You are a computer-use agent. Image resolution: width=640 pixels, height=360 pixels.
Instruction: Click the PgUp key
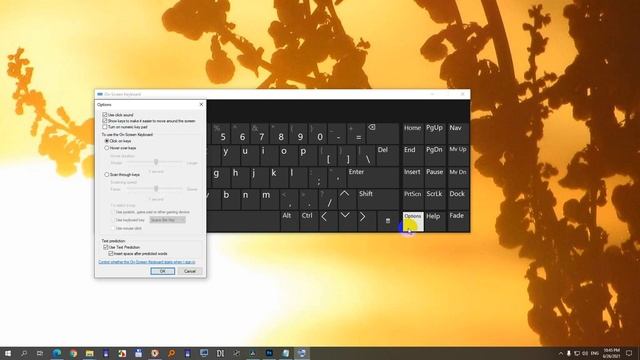point(435,133)
